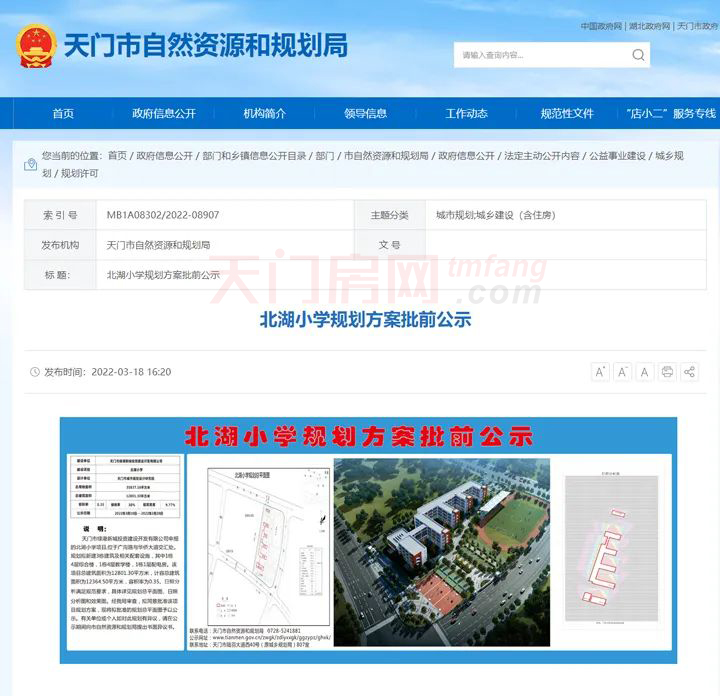Increase the article font size
Screen dimensions: 720x696
pyautogui.click(x=601, y=372)
